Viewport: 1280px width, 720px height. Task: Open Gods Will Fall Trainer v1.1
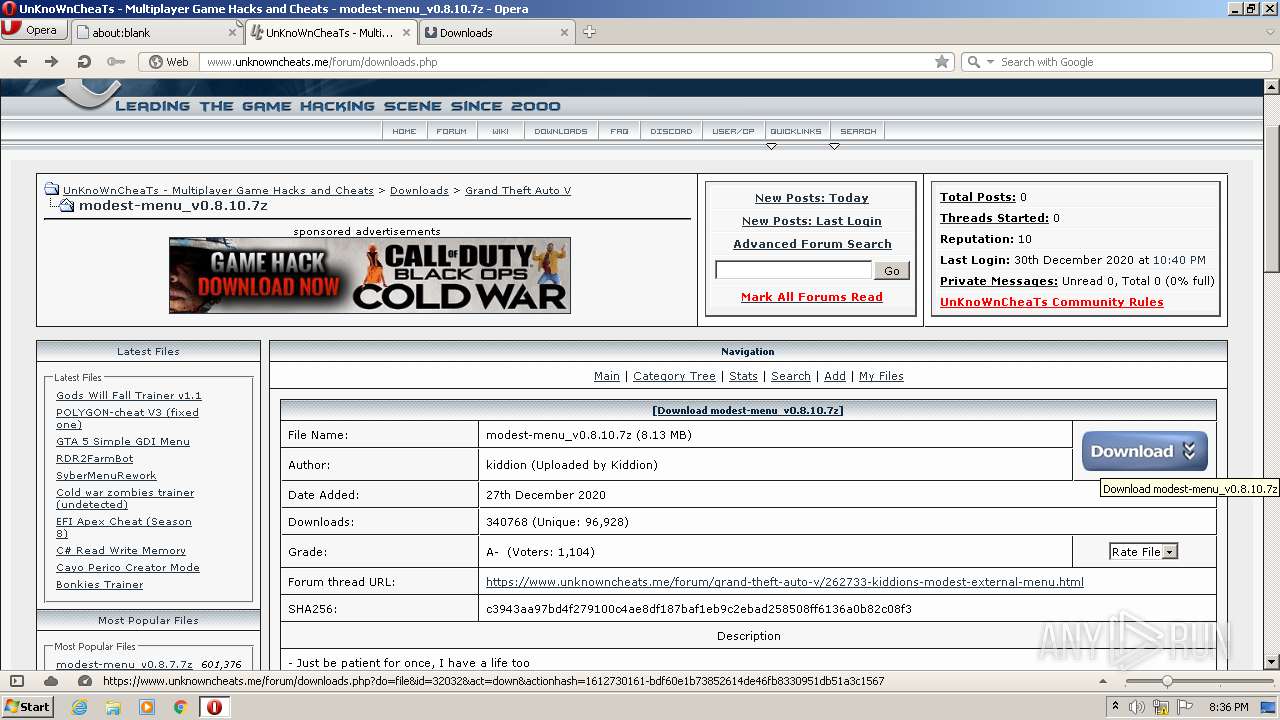[x=129, y=395]
